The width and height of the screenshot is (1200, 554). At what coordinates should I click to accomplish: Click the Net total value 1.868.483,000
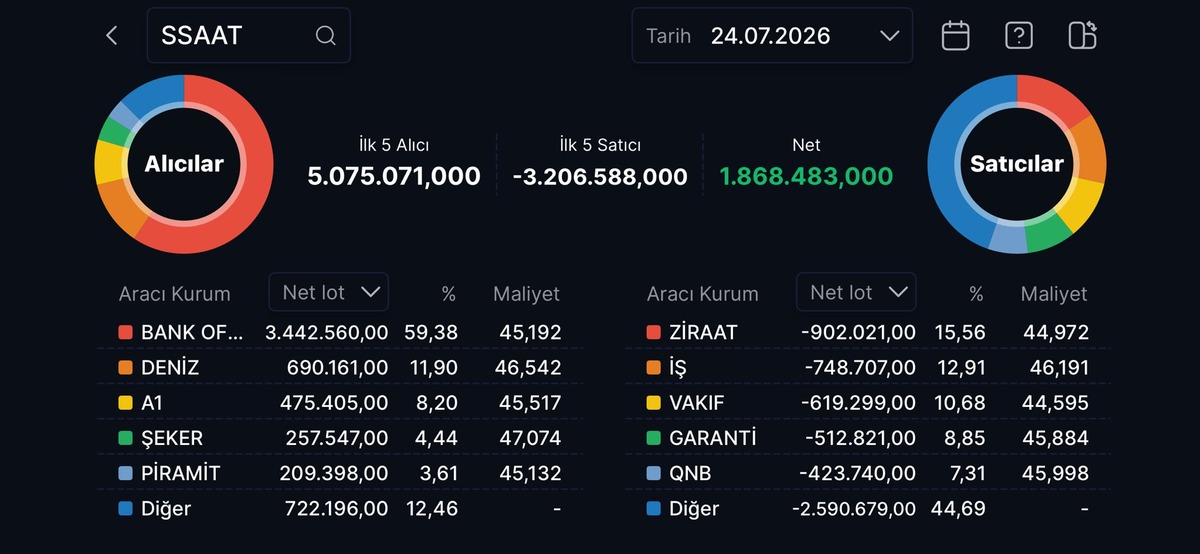pos(806,177)
